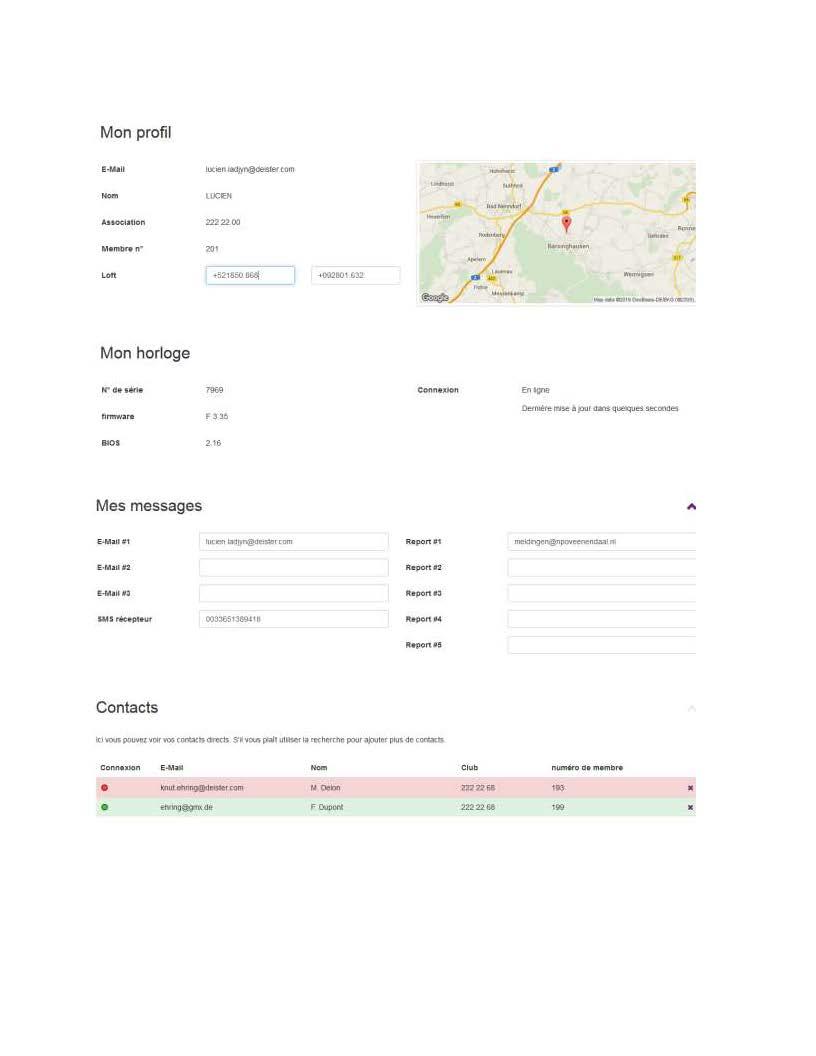Click the serial number value 7969
Viewport: 816px width, 1056px height.
click(x=214, y=390)
